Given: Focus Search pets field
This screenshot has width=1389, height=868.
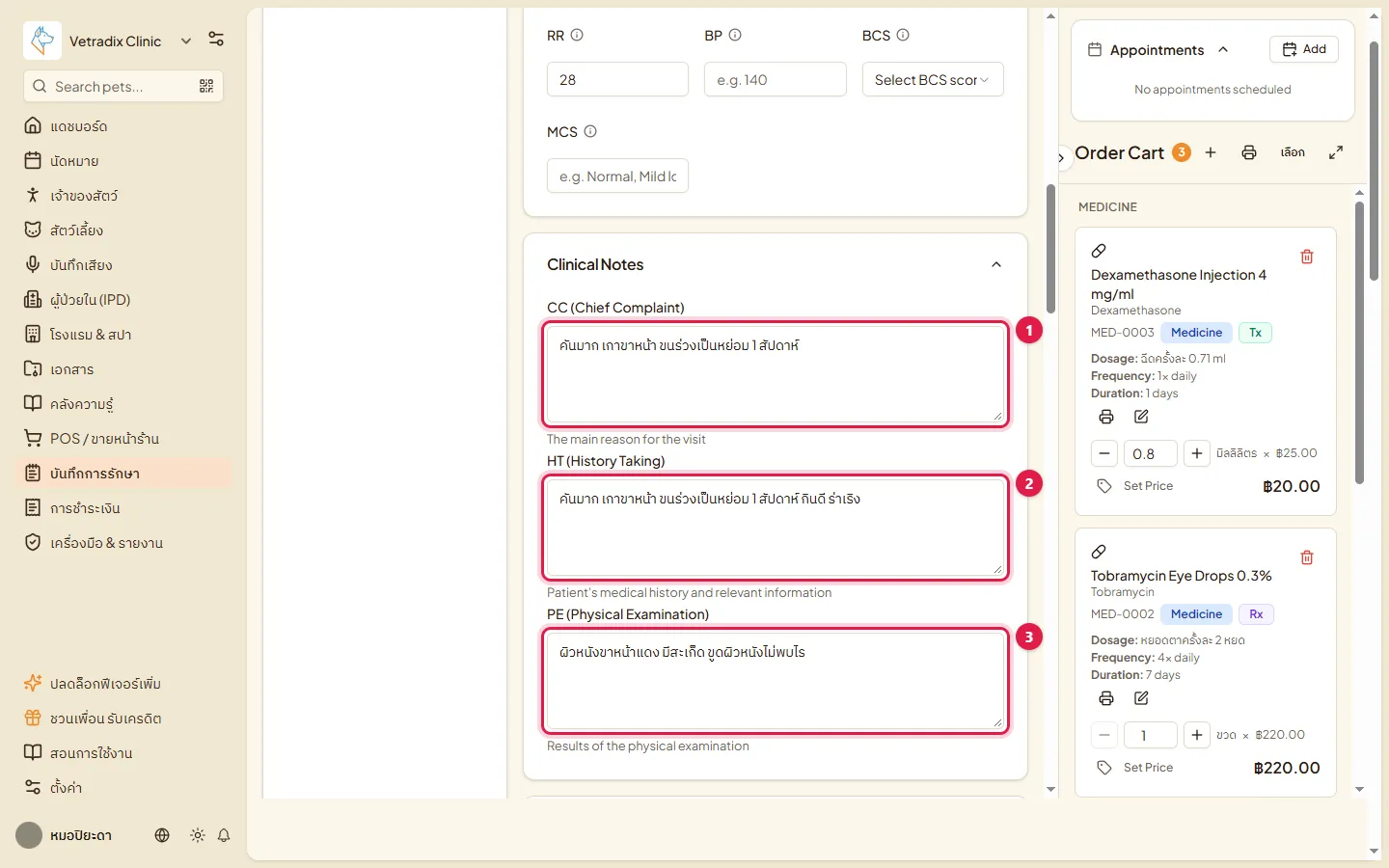Looking at the screenshot, I should [123, 86].
